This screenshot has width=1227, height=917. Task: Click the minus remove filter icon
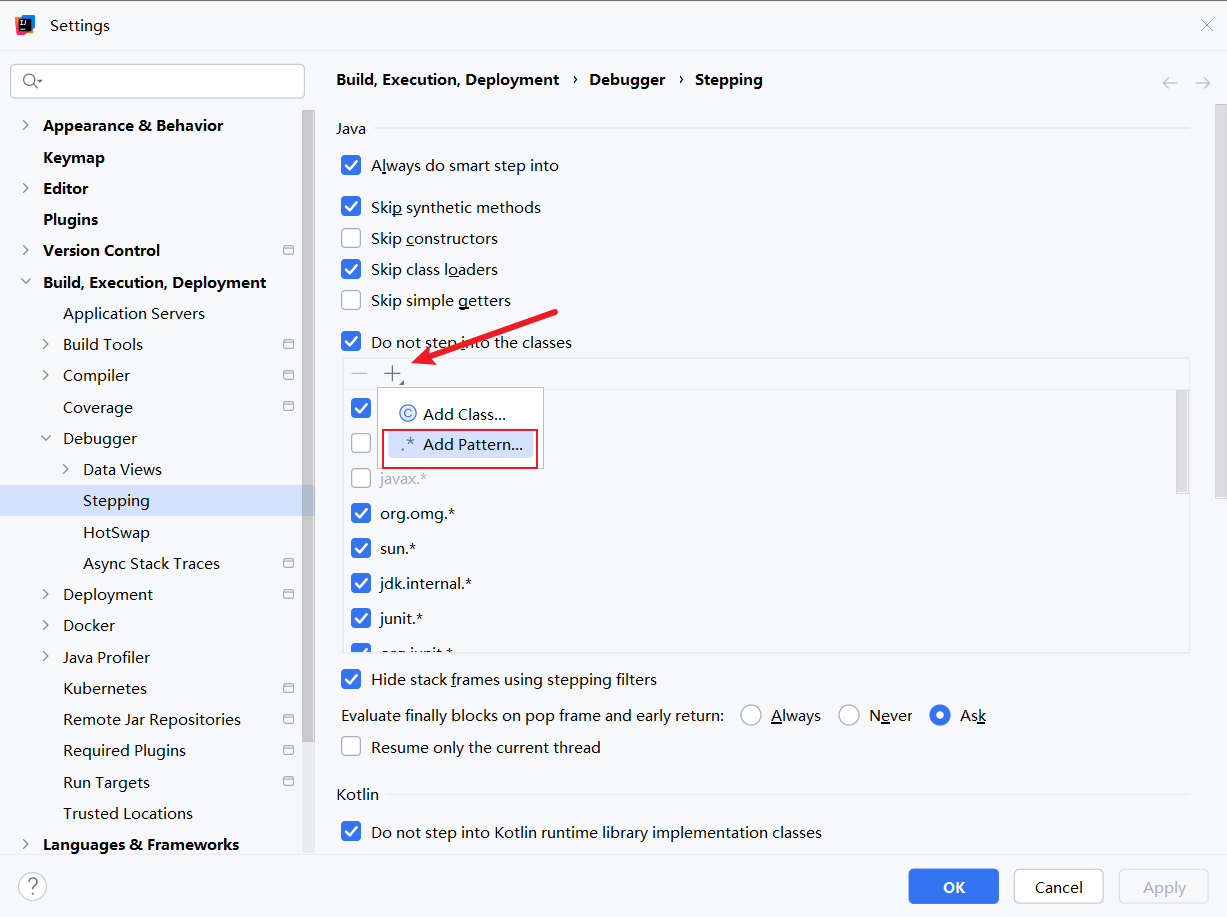click(x=360, y=373)
